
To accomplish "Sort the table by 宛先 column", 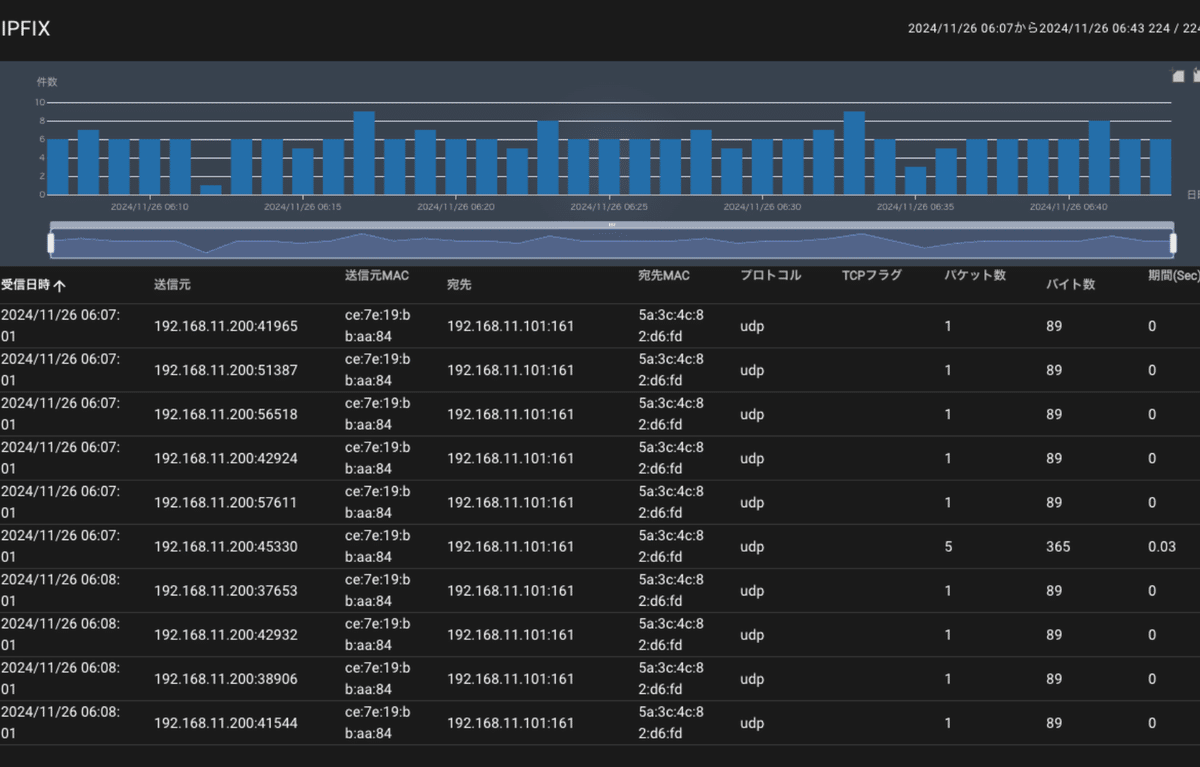I will (459, 284).
